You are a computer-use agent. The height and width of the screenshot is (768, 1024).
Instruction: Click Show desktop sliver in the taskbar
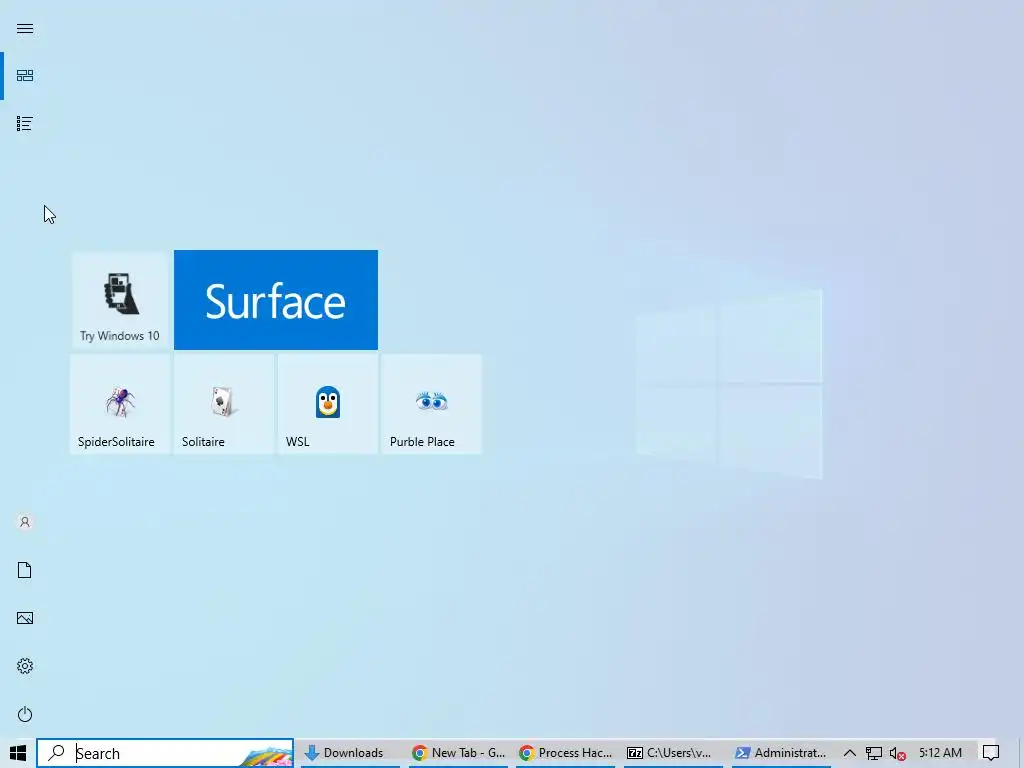pyautogui.click(x=1021, y=753)
